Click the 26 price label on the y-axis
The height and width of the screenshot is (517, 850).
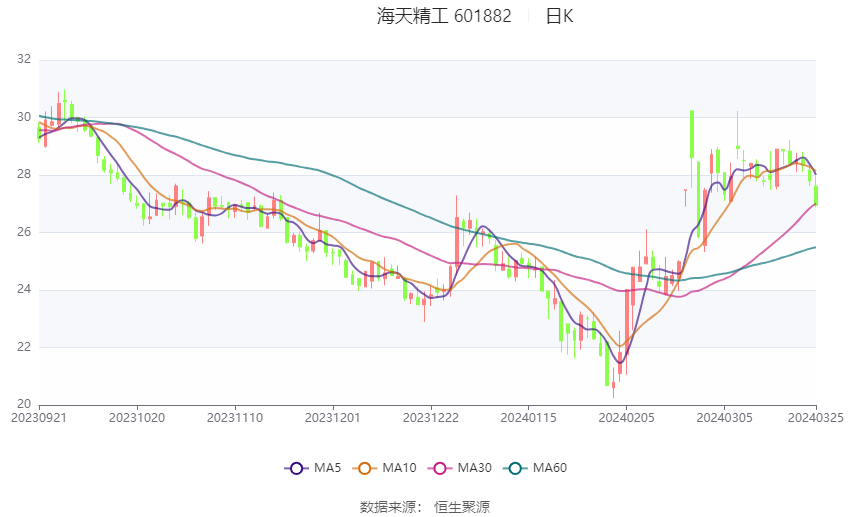click(24, 232)
